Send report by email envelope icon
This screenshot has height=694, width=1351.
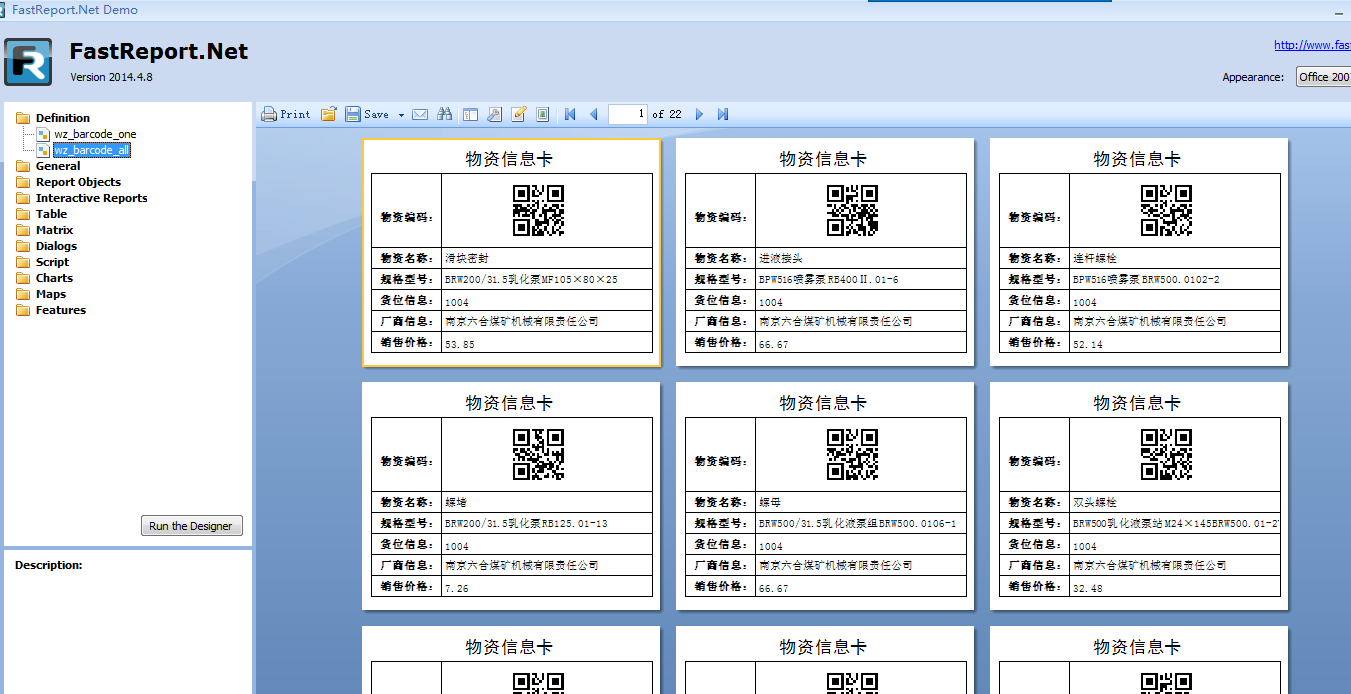(x=420, y=114)
